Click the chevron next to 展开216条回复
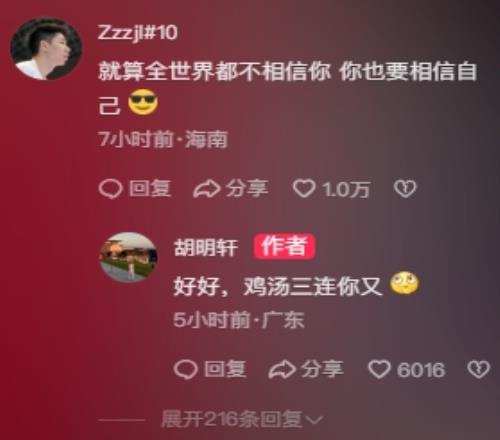This screenshot has height=440, width=500. pyautogui.click(x=314, y=420)
